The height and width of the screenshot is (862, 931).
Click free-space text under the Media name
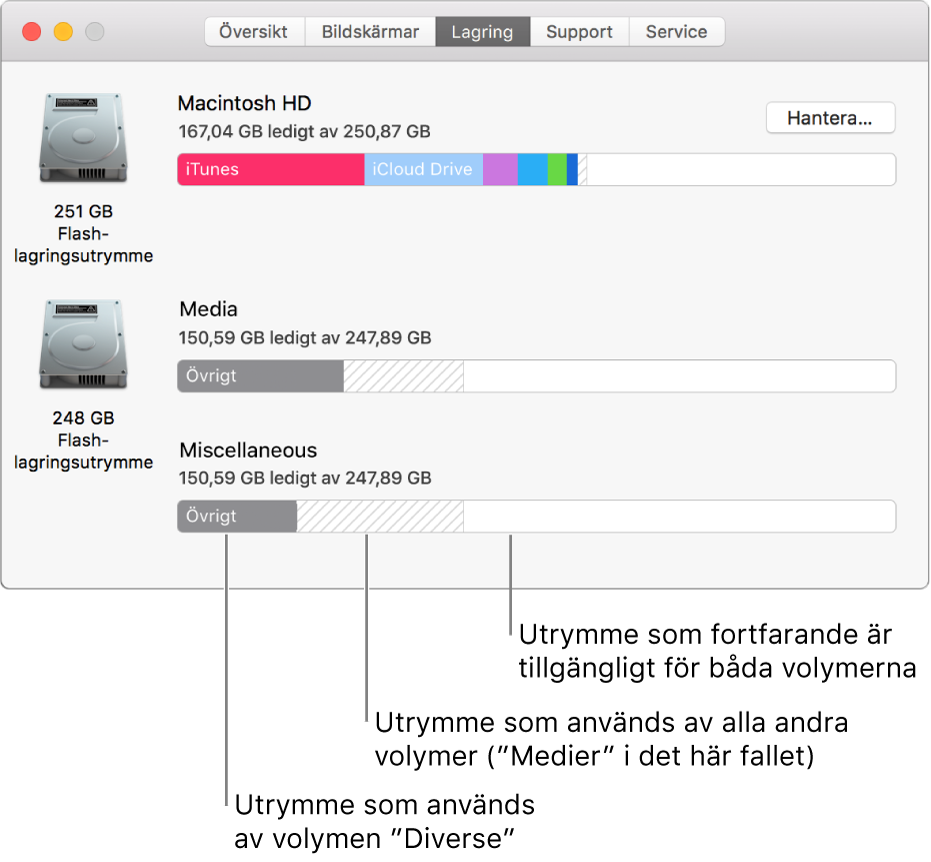[x=305, y=338]
